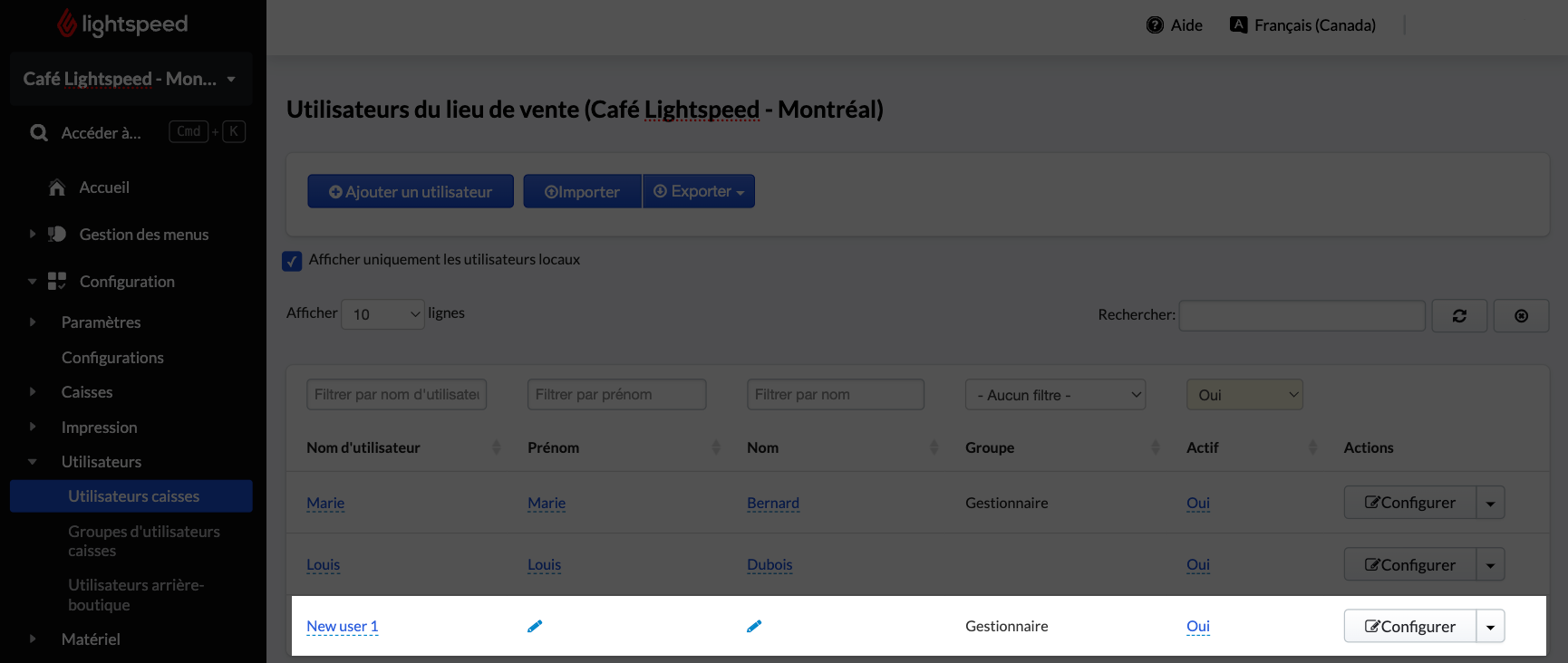Expand the Matériel section

33,639
